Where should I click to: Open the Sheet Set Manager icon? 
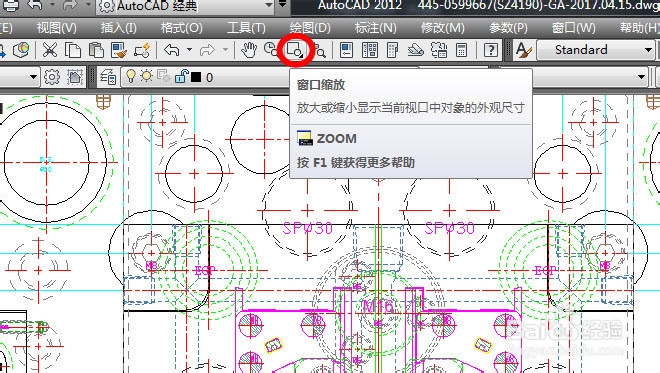click(415, 50)
